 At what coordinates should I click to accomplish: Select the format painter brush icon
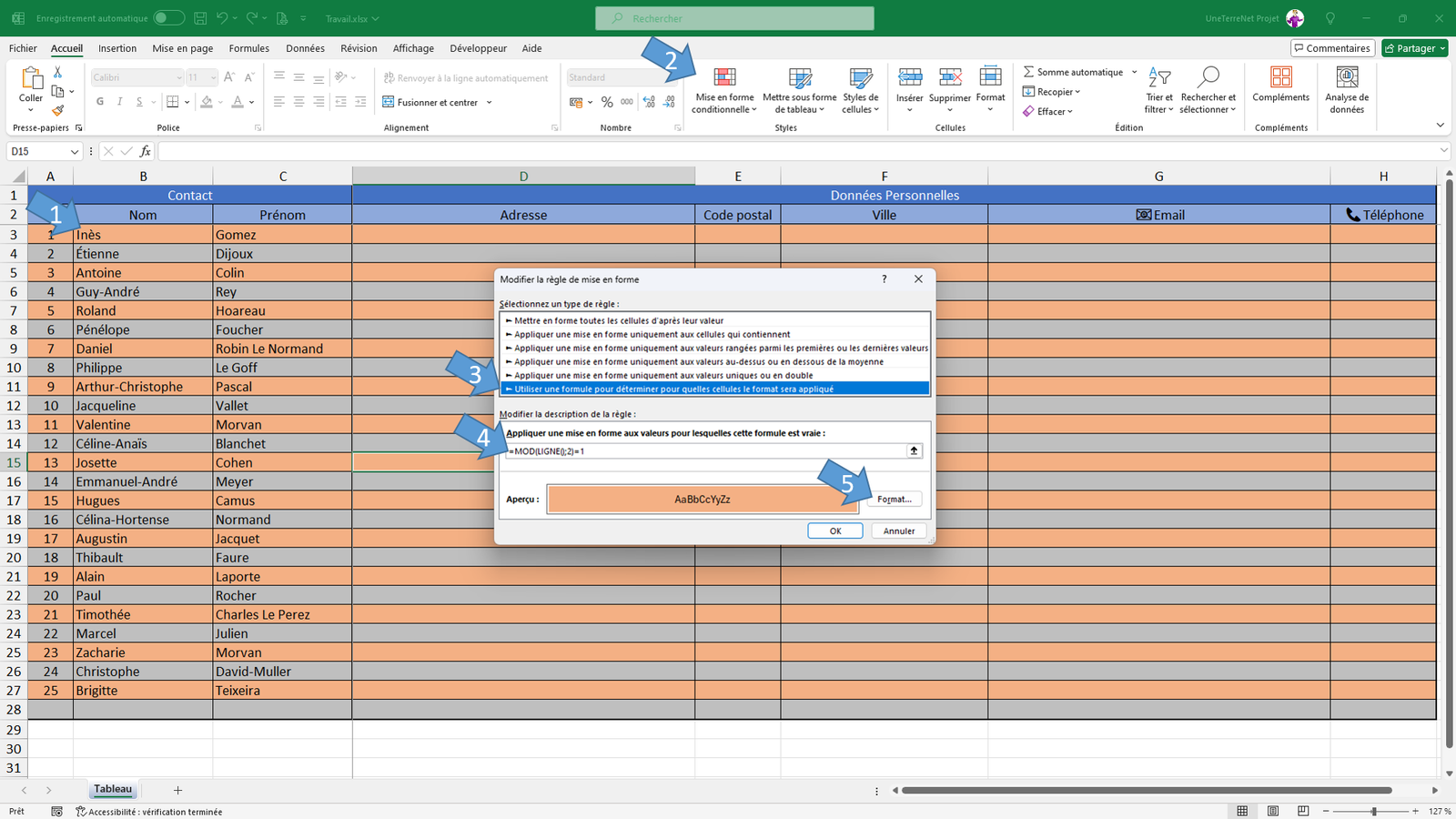coord(57,110)
